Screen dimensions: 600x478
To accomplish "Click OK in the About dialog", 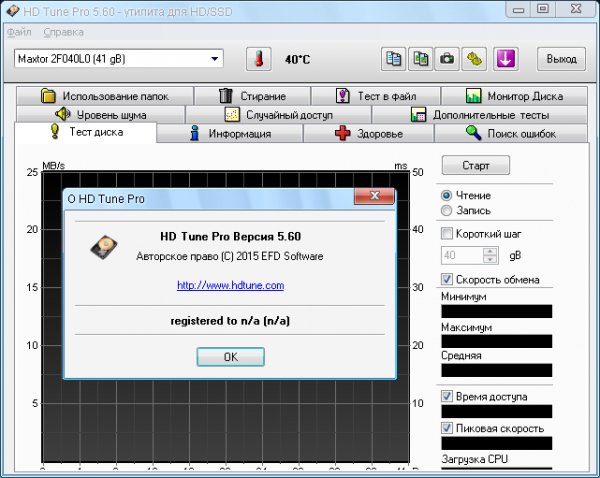I will coord(230,357).
